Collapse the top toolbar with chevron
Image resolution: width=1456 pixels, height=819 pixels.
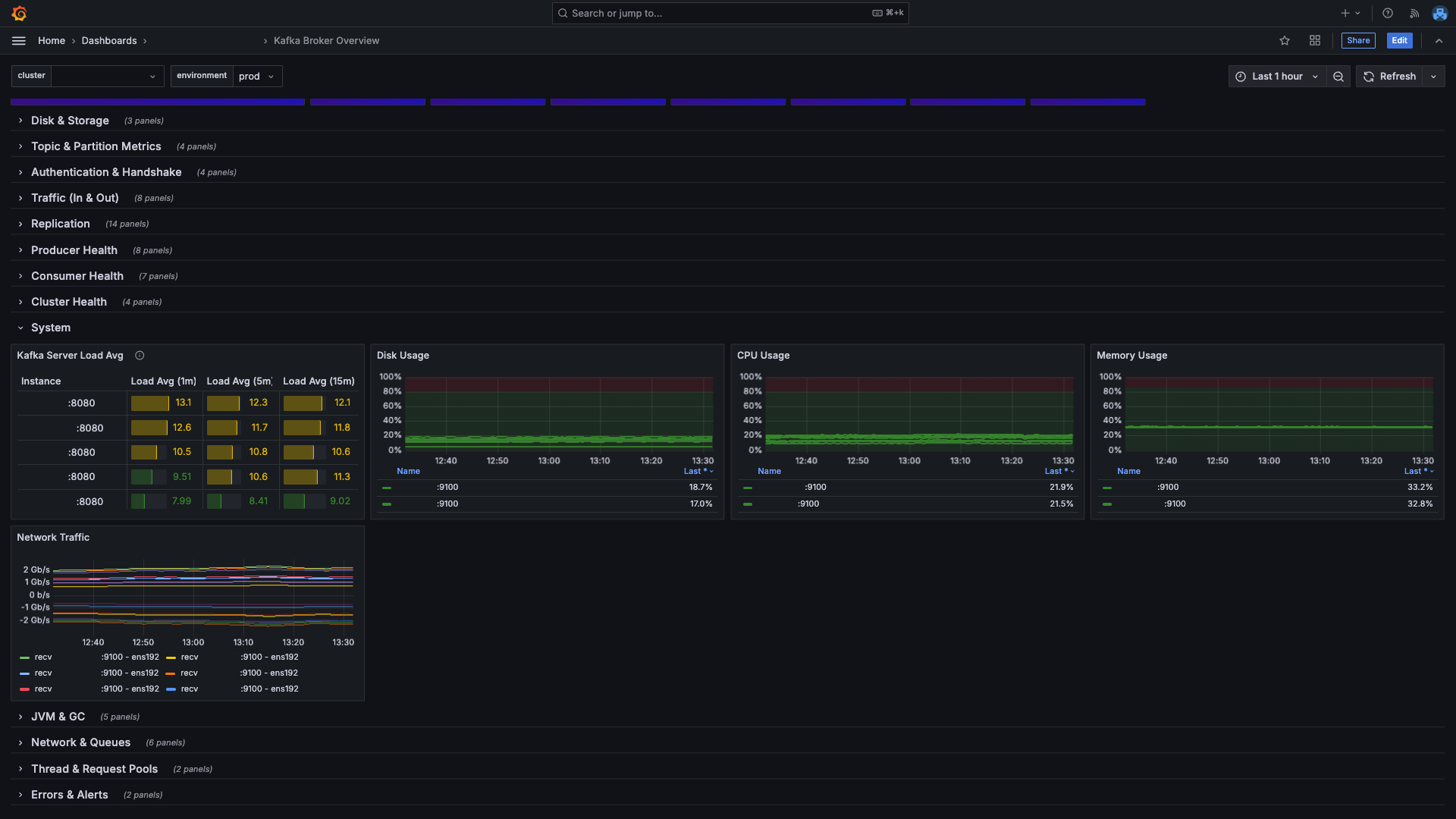click(x=1439, y=41)
